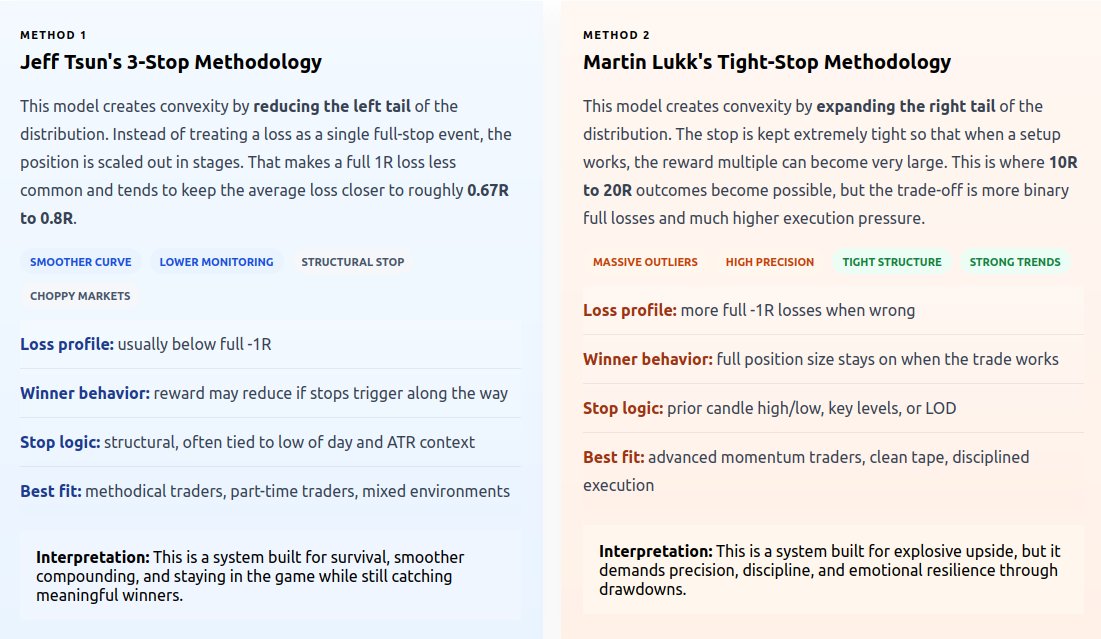Click Martin Lukk's Tight-Stop Methodology heading

pyautogui.click(x=767, y=62)
